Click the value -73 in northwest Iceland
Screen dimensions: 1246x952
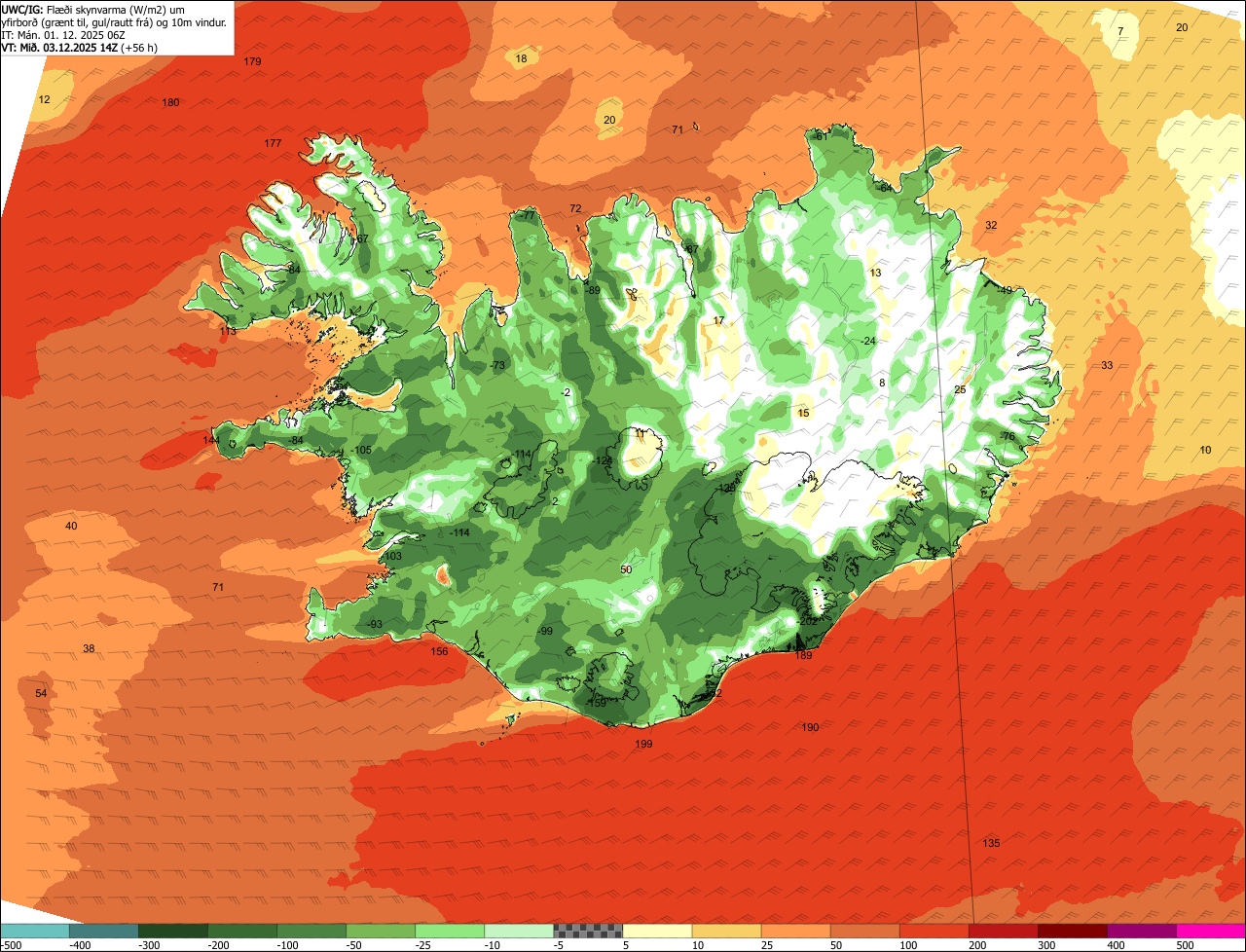[x=497, y=365]
